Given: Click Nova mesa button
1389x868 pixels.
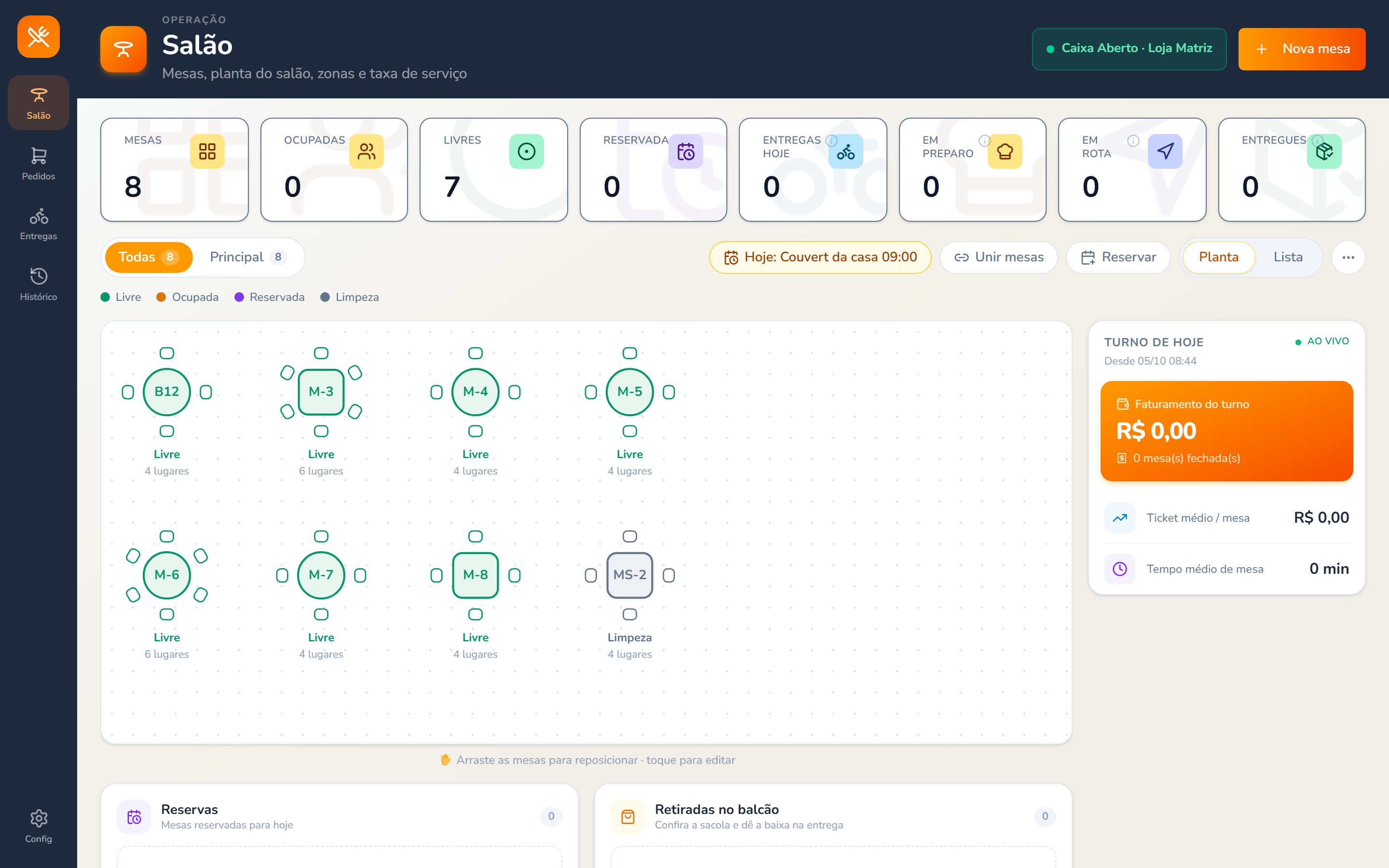Looking at the screenshot, I should pyautogui.click(x=1302, y=49).
